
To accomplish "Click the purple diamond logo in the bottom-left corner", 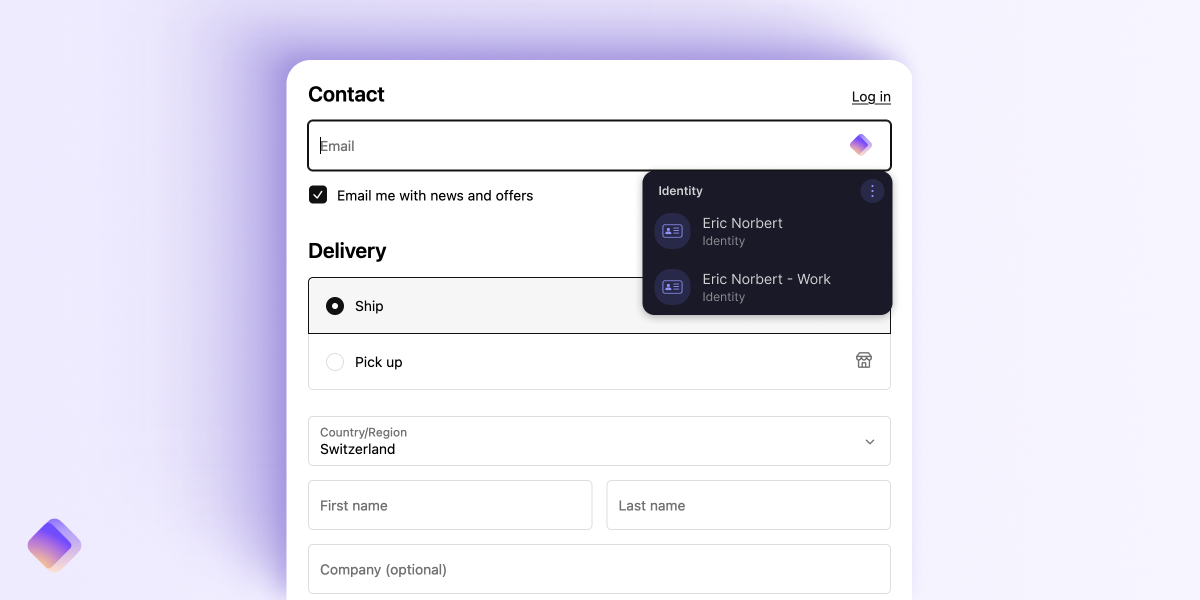I will (x=53, y=545).
